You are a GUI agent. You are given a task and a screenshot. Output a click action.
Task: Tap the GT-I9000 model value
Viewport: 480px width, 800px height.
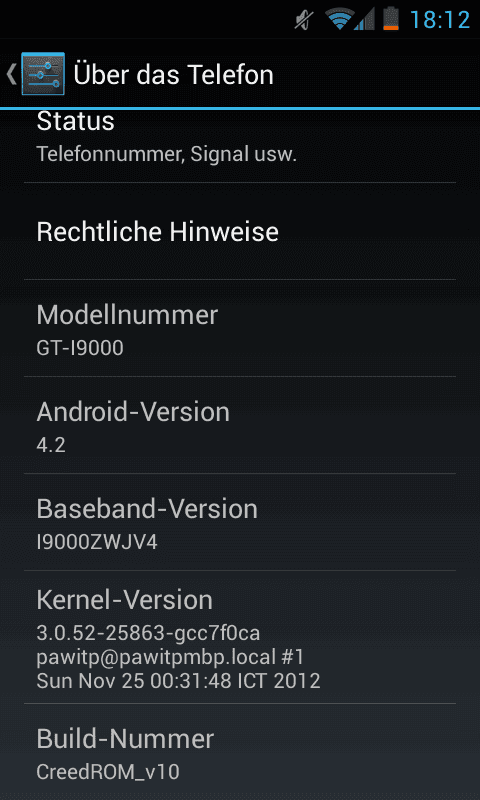[x=80, y=348]
